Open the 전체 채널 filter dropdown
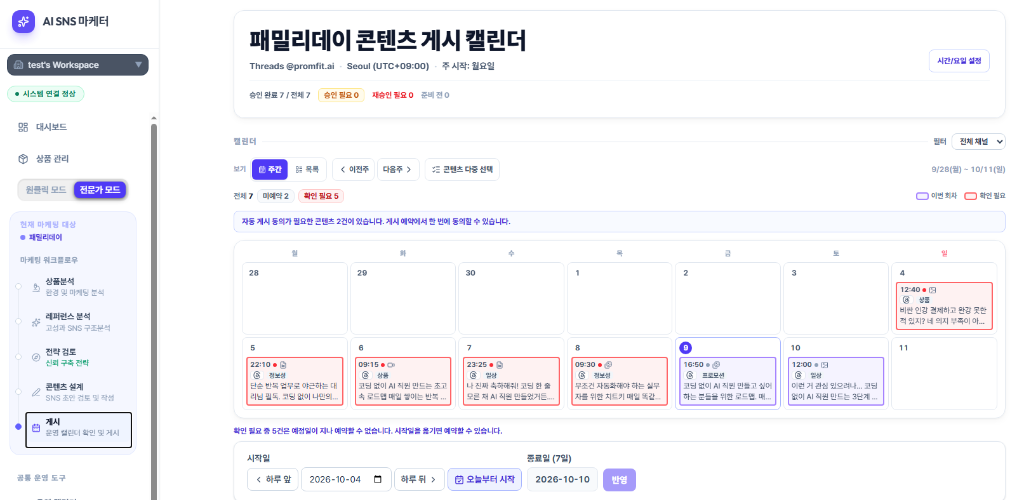This screenshot has width=1024, height=500. 978,141
